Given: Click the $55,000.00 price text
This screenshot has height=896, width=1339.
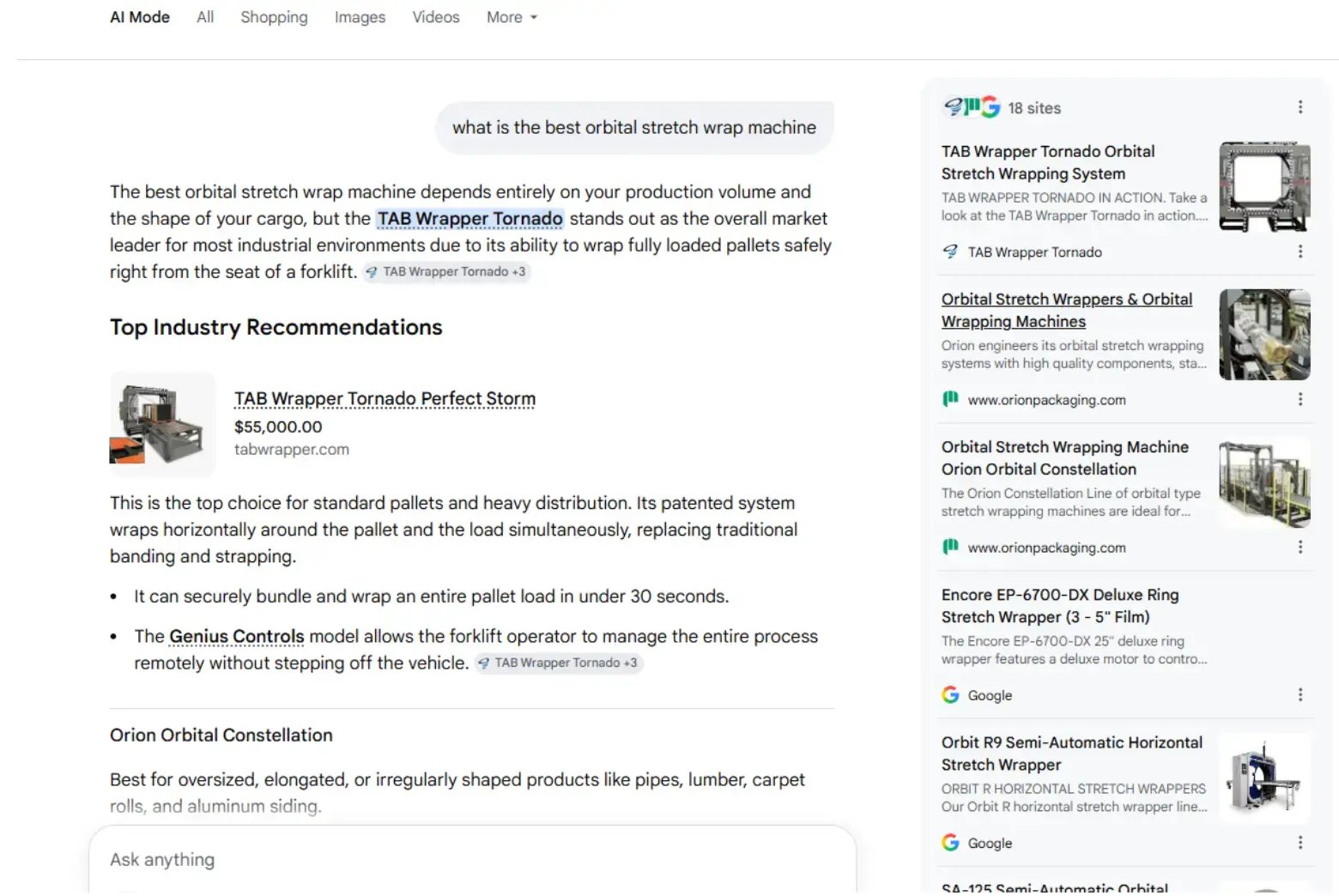Looking at the screenshot, I should pos(278,427).
